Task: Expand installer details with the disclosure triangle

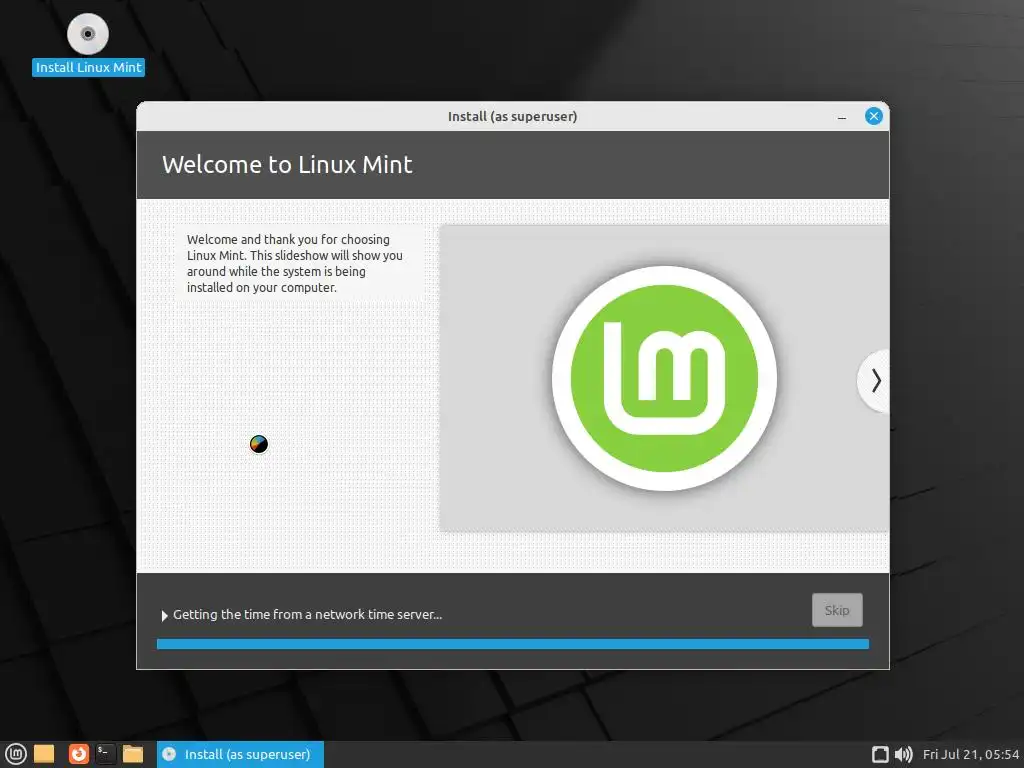Action: click(165, 615)
